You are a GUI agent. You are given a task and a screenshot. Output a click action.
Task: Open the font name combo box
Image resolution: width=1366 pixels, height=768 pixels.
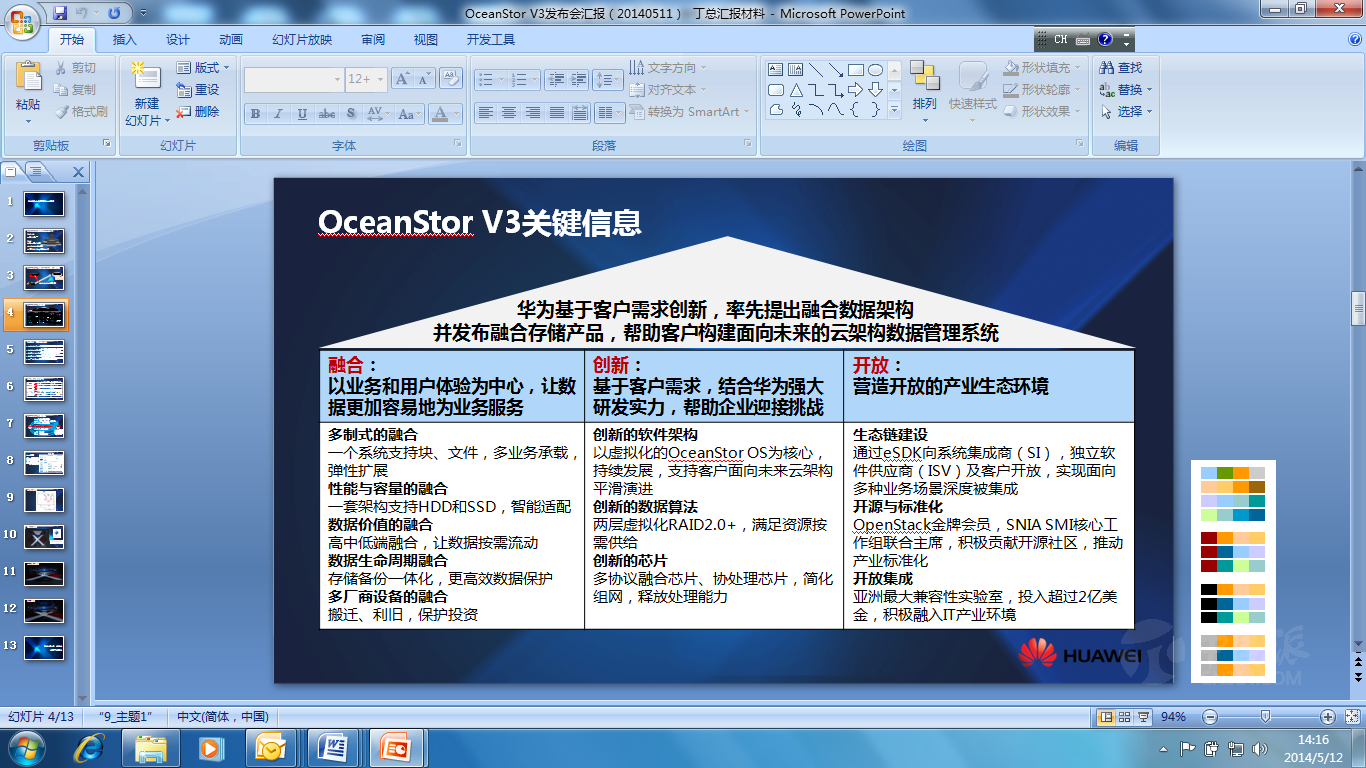[x=294, y=79]
